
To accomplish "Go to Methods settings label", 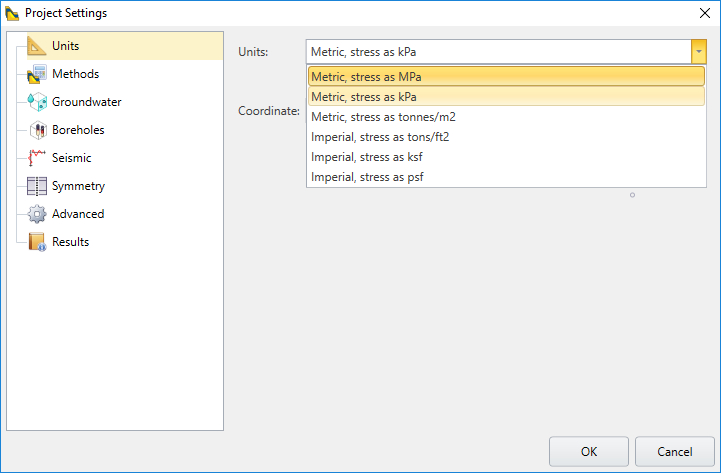I will [75, 74].
